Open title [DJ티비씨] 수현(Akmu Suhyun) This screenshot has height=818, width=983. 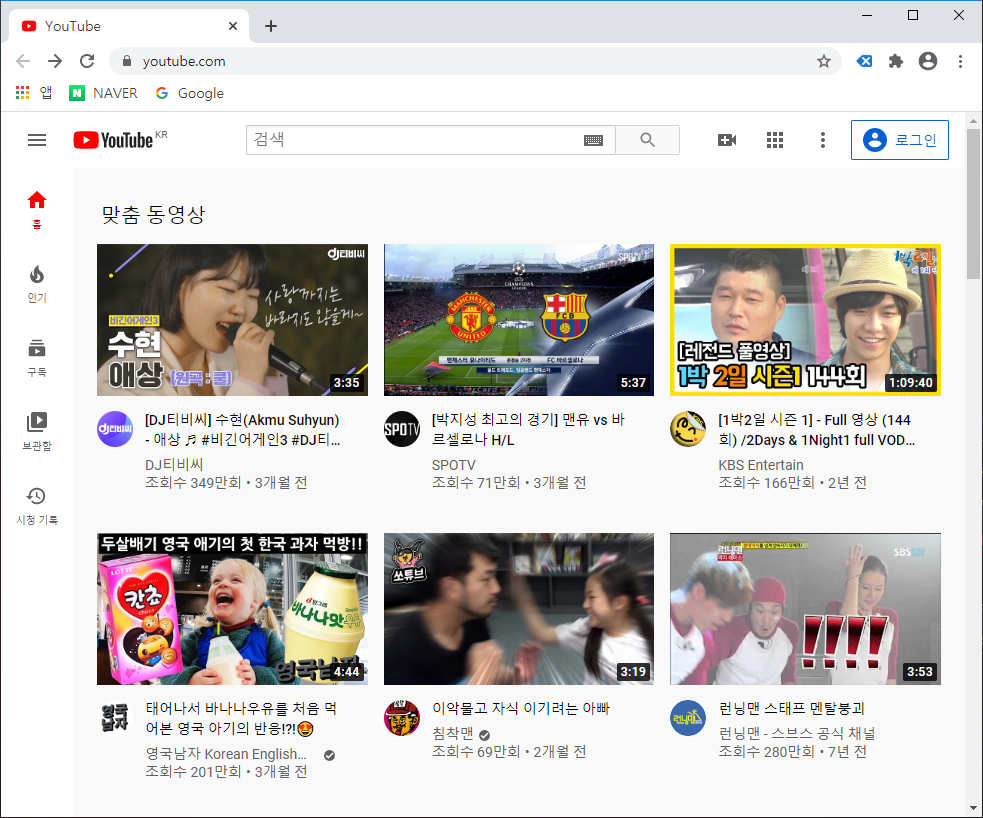(243, 429)
